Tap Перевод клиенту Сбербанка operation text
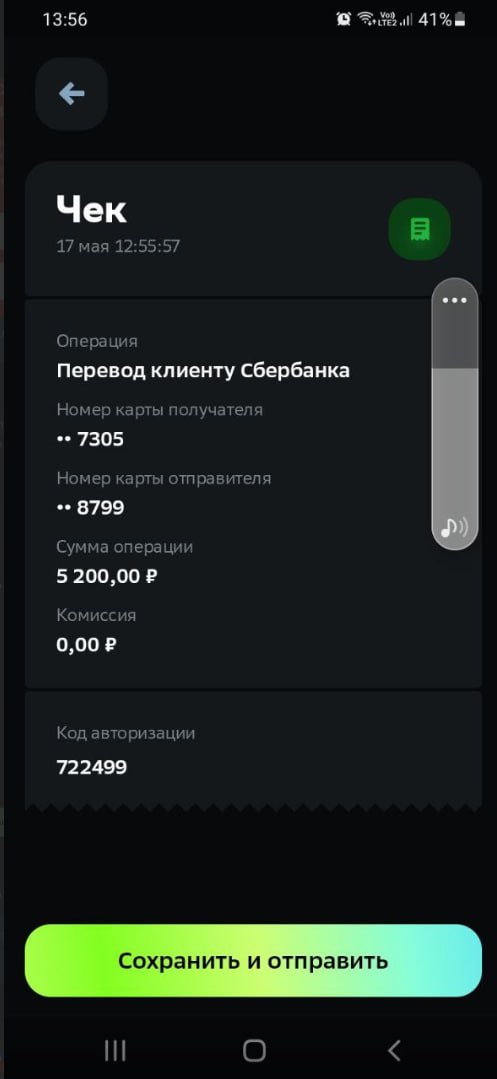Viewport: 497px width, 1079px height. [203, 371]
